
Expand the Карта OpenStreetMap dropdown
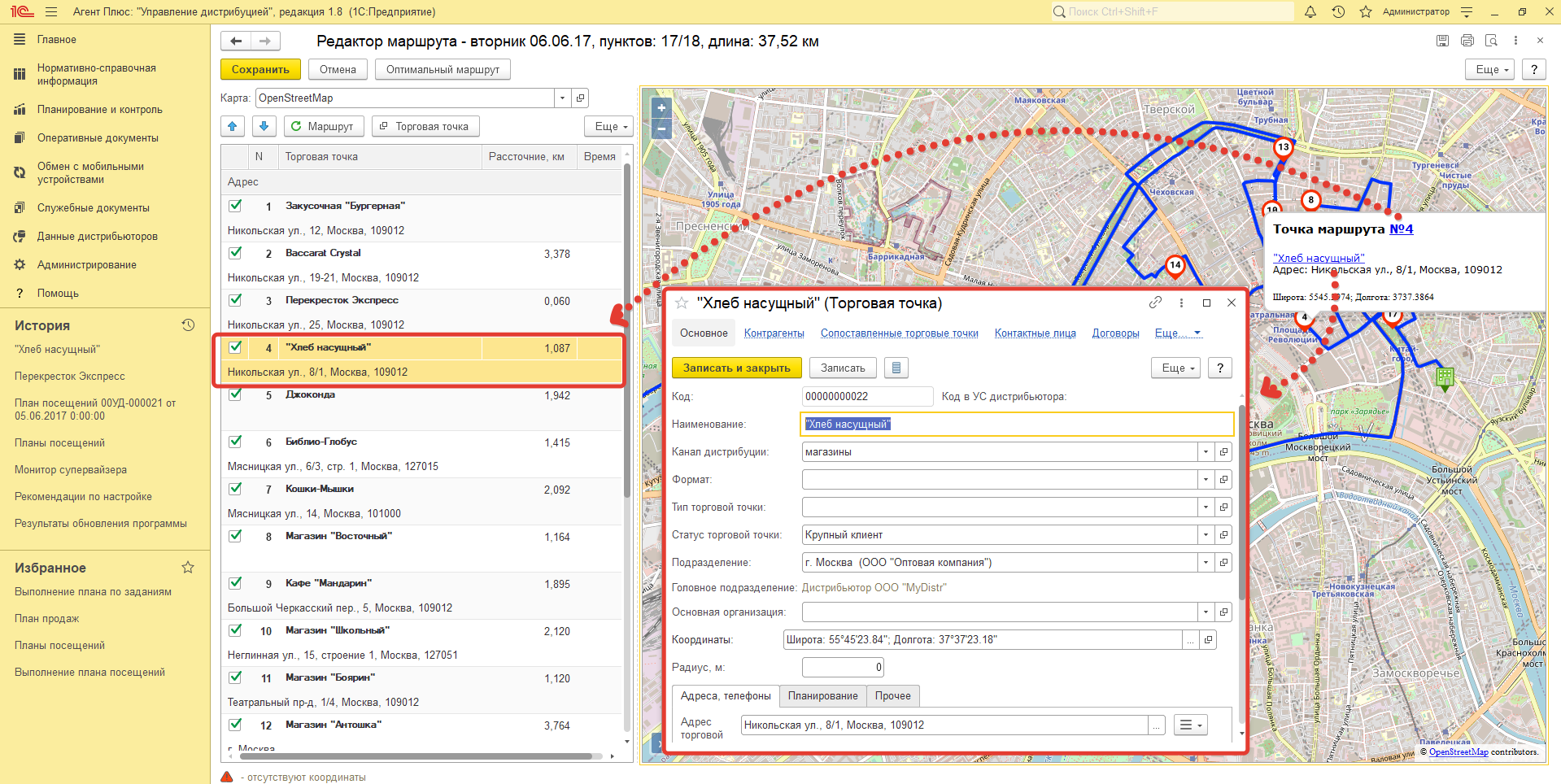(561, 98)
